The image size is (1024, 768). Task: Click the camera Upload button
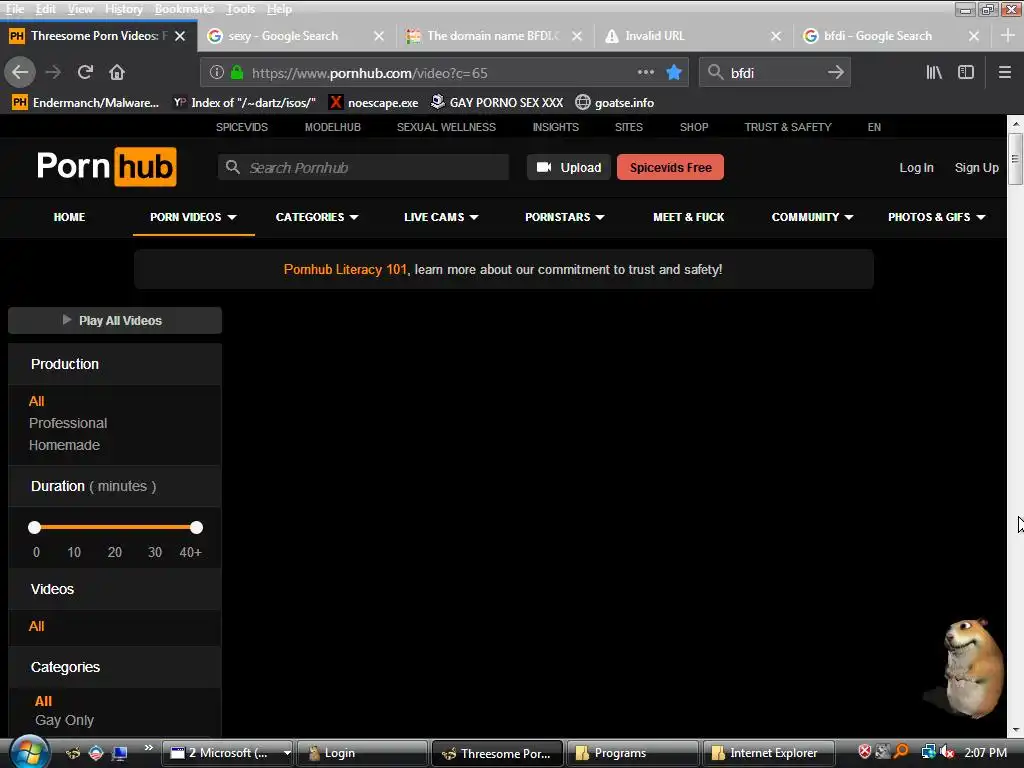pyautogui.click(x=569, y=167)
